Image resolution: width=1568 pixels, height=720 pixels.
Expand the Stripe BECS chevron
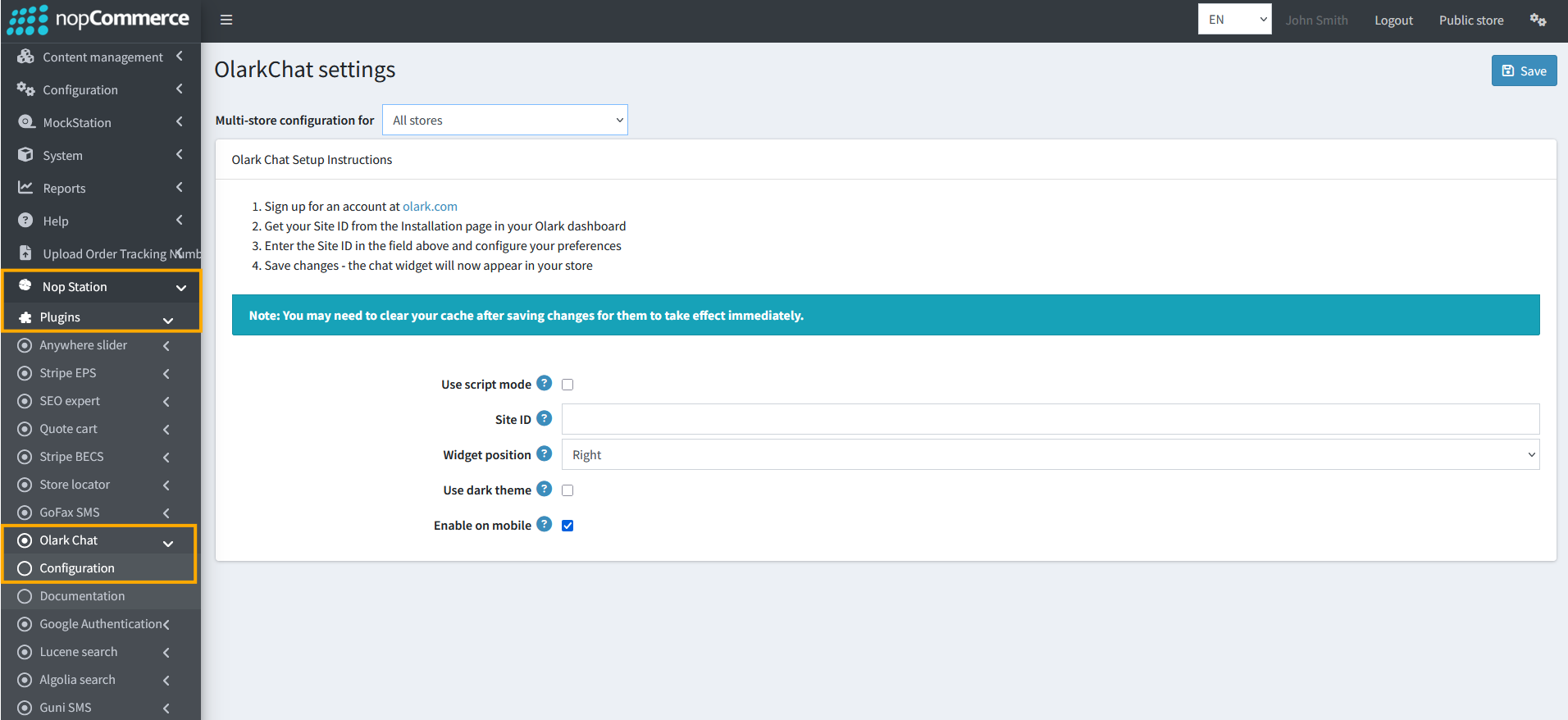[x=166, y=458]
